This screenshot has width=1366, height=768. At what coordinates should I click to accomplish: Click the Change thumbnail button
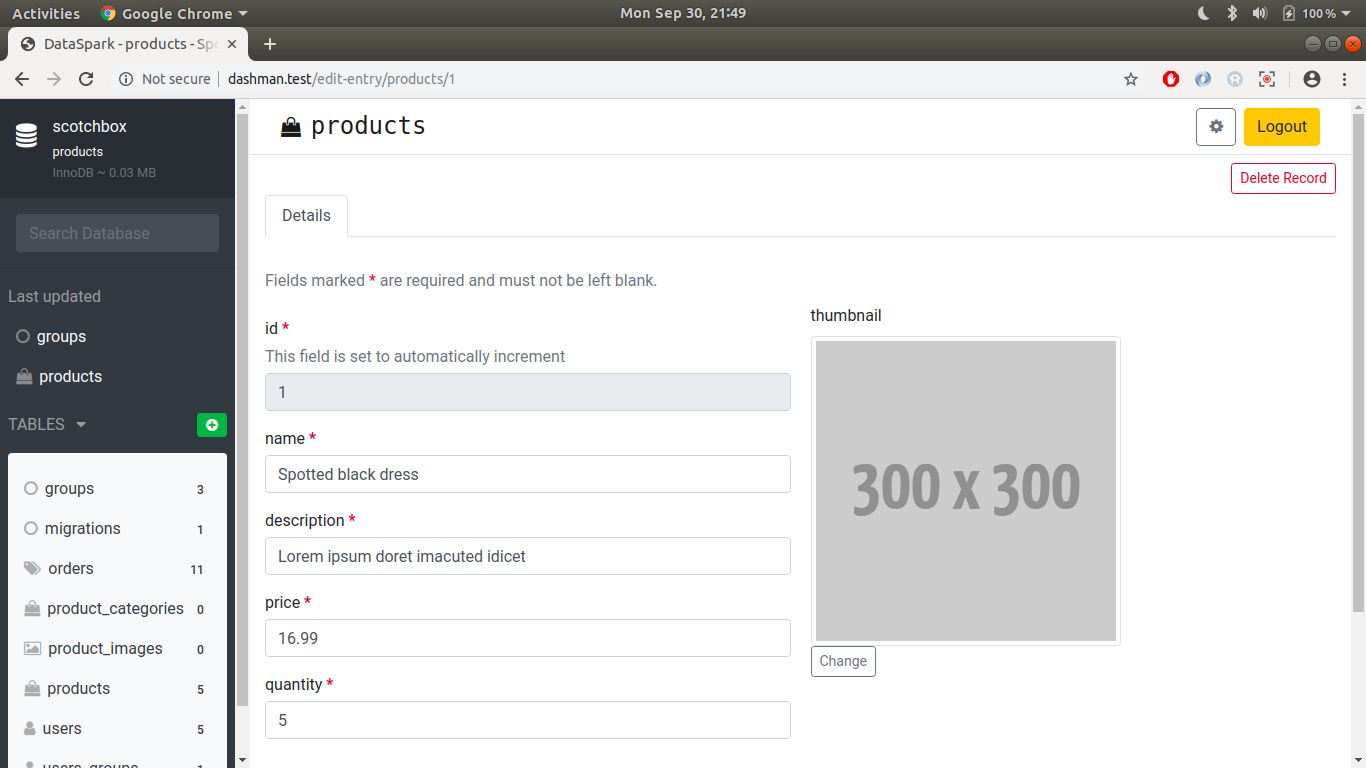click(x=843, y=661)
